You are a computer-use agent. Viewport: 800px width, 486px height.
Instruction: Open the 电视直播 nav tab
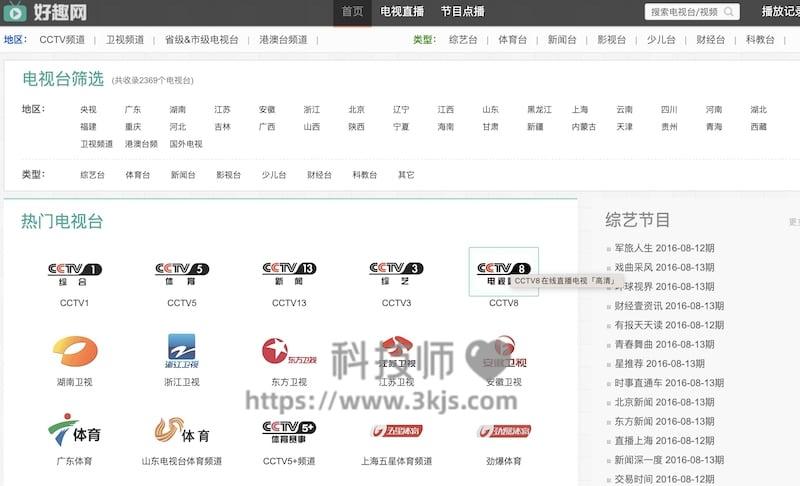tap(402, 12)
